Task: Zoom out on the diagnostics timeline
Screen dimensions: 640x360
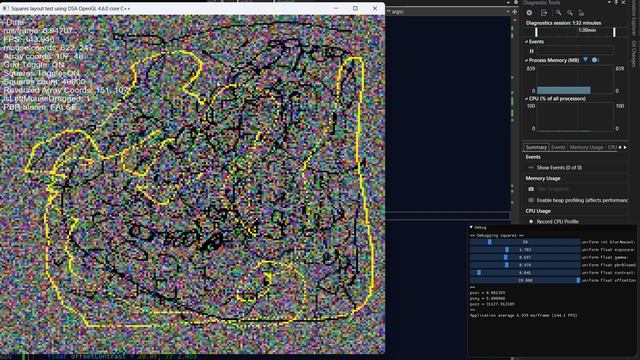Action: pyautogui.click(x=570, y=13)
